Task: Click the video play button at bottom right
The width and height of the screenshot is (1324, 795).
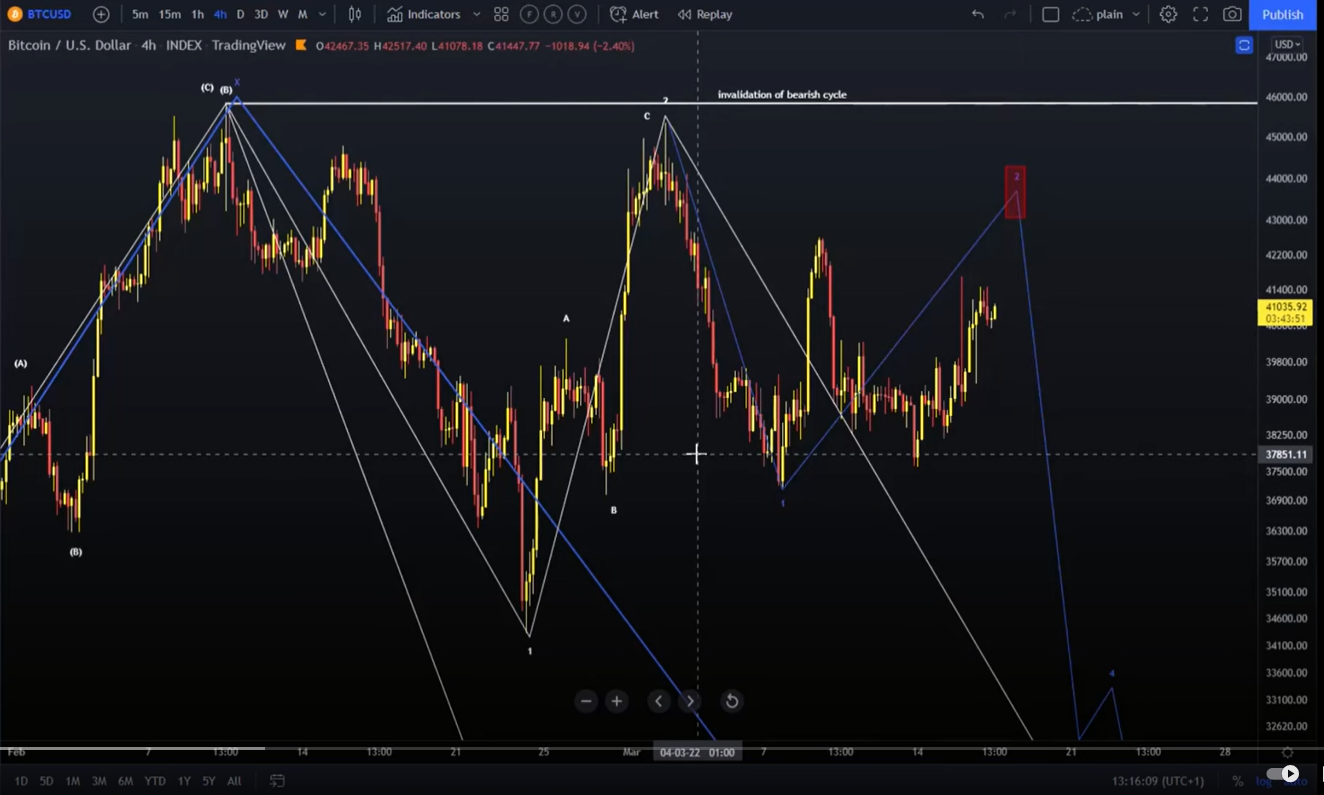Action: click(1290, 773)
